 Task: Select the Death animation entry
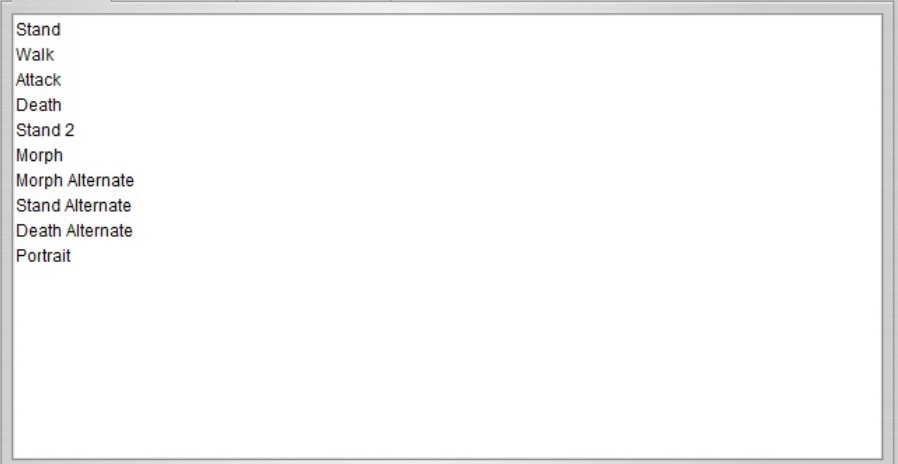38,105
